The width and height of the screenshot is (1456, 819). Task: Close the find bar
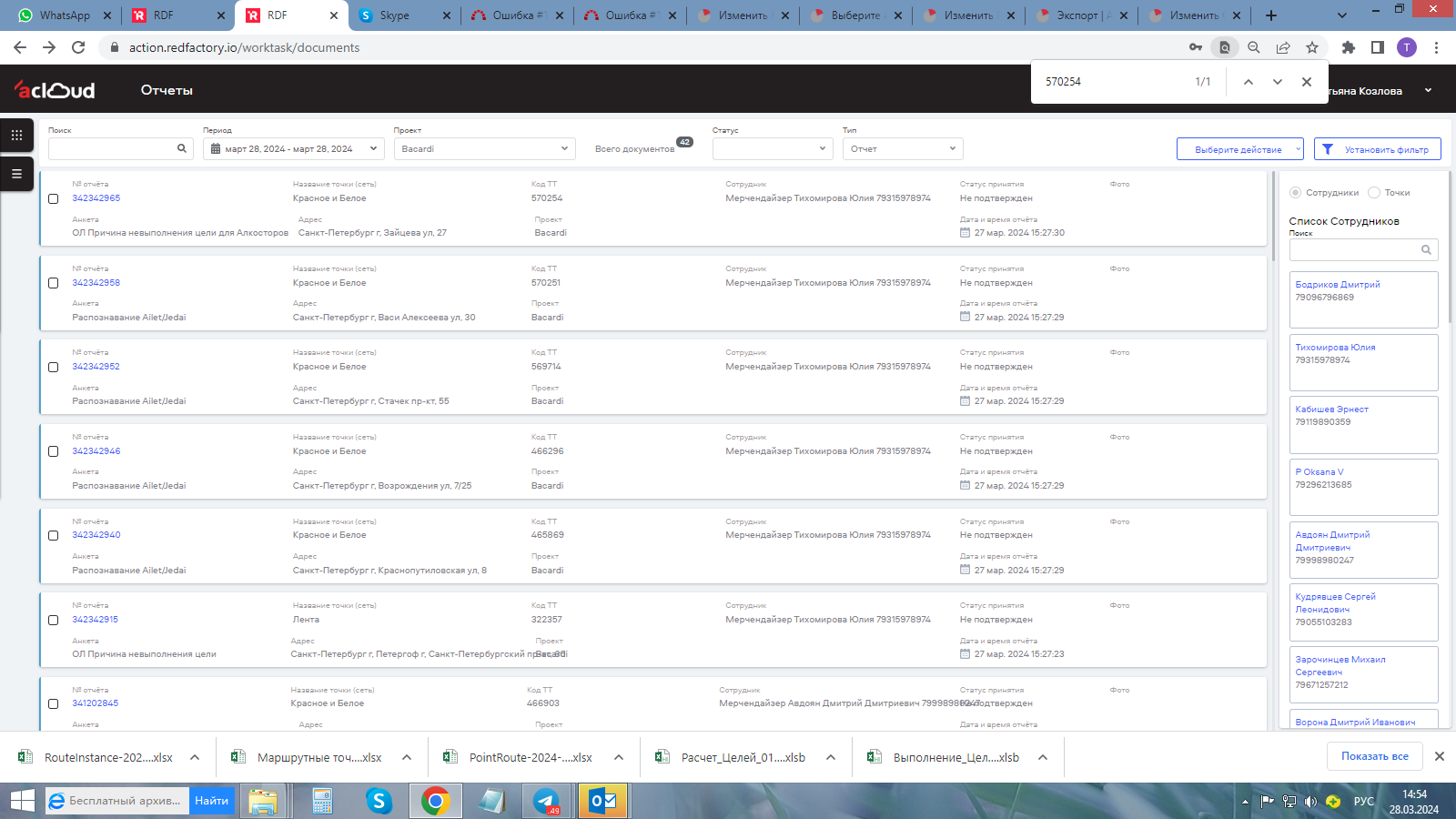coord(1307,82)
